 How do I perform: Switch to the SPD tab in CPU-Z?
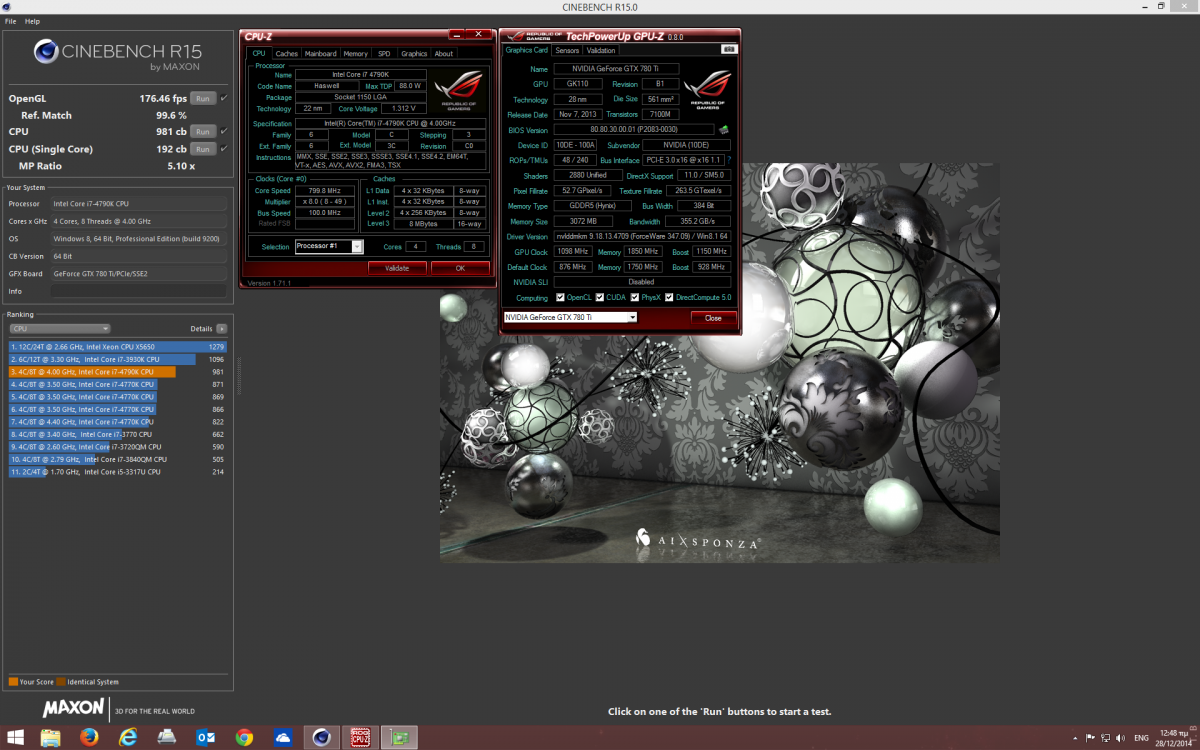[x=384, y=54]
